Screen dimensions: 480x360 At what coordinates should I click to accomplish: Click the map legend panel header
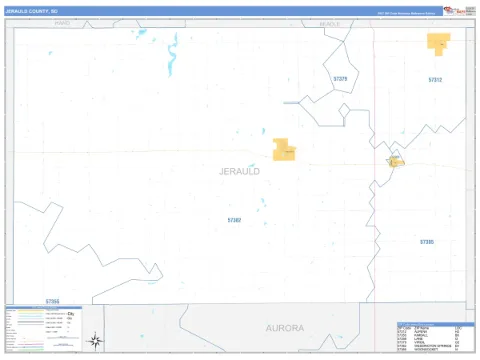click(x=44, y=307)
